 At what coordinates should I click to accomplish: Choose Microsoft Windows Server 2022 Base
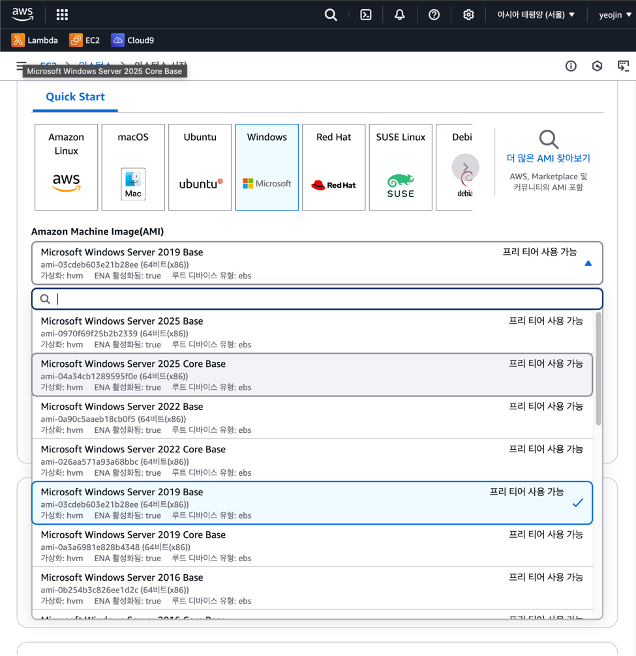tap(313, 417)
